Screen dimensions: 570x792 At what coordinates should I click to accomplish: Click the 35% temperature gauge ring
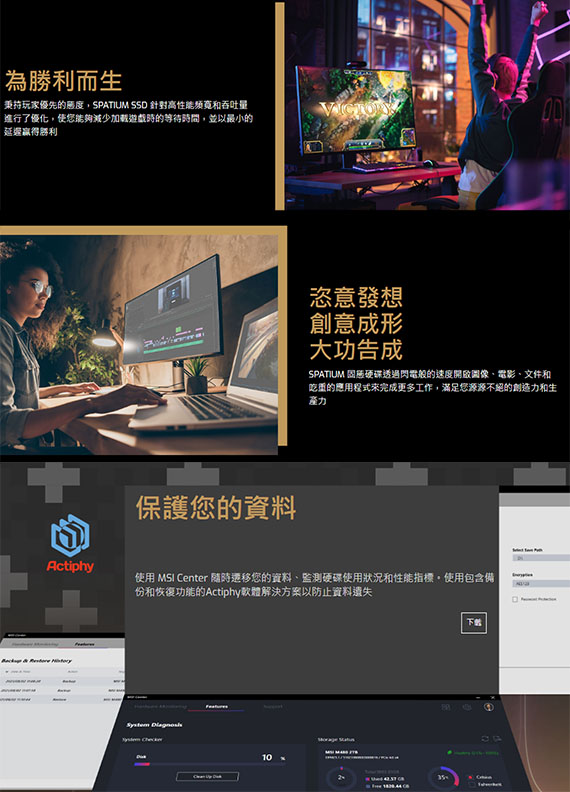443,778
